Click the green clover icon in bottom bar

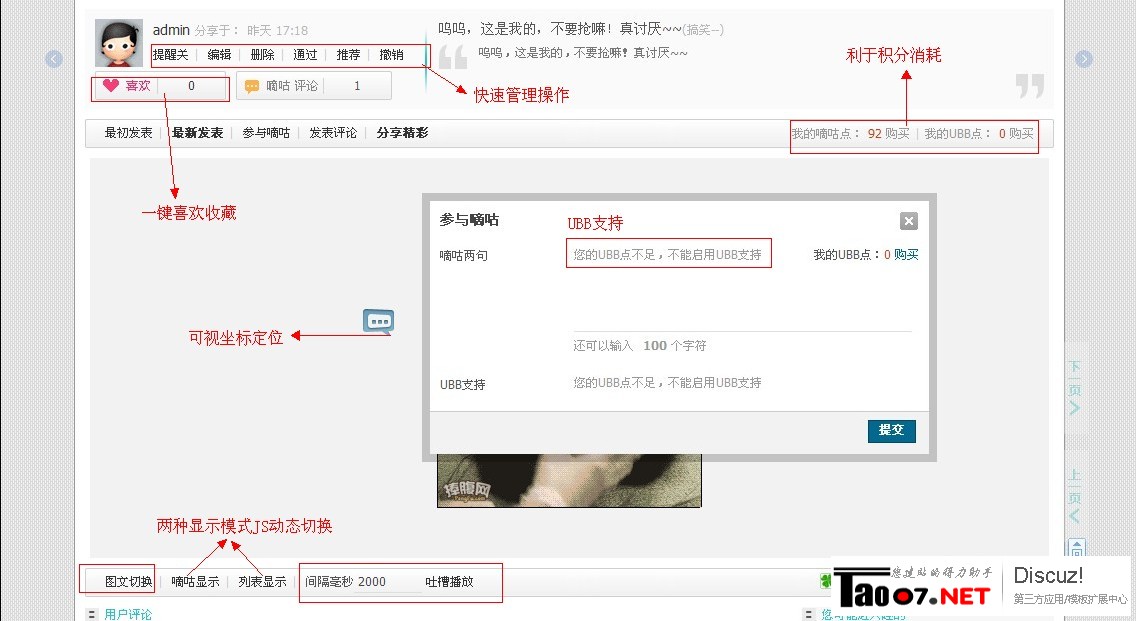click(826, 580)
